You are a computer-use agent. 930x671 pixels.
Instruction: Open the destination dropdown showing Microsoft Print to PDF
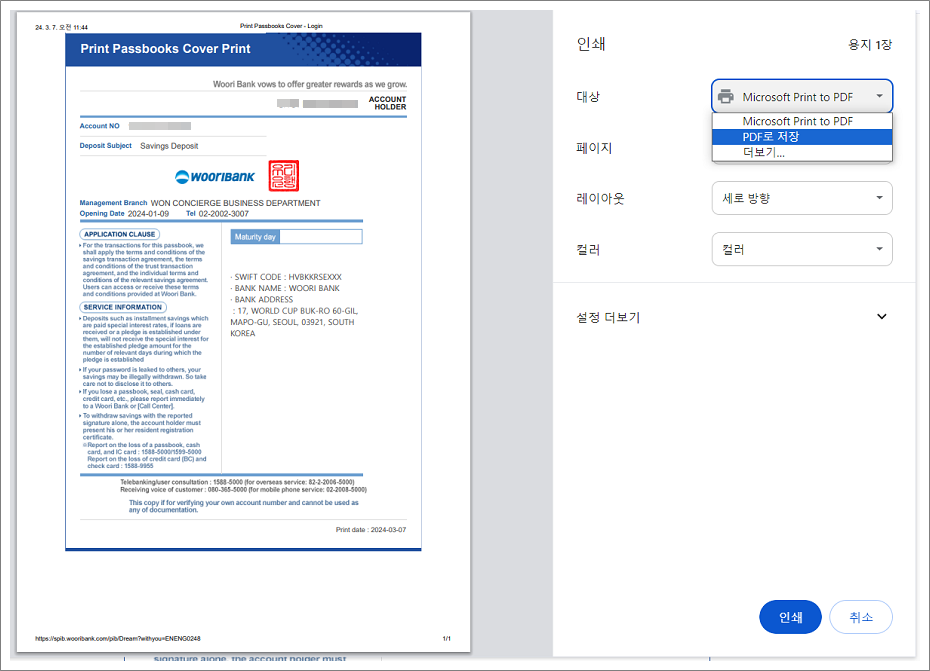coord(802,96)
